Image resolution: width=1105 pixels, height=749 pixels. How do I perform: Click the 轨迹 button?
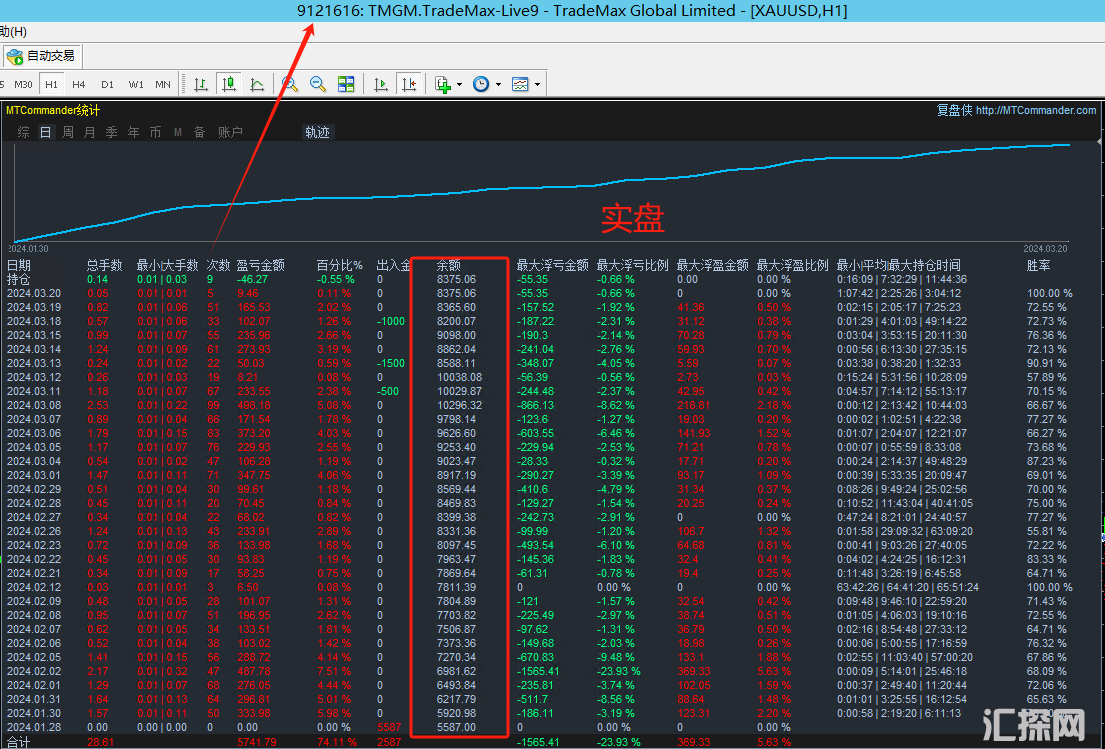point(317,132)
